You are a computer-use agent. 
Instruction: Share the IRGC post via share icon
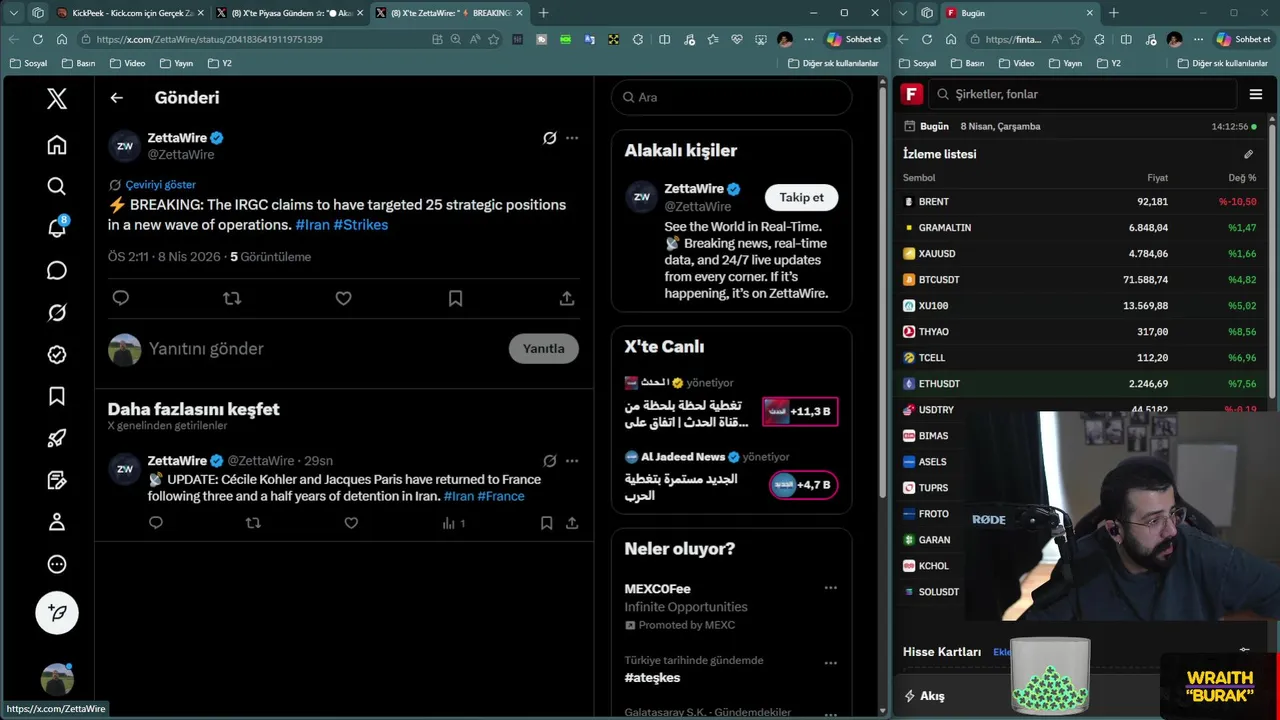coord(567,298)
